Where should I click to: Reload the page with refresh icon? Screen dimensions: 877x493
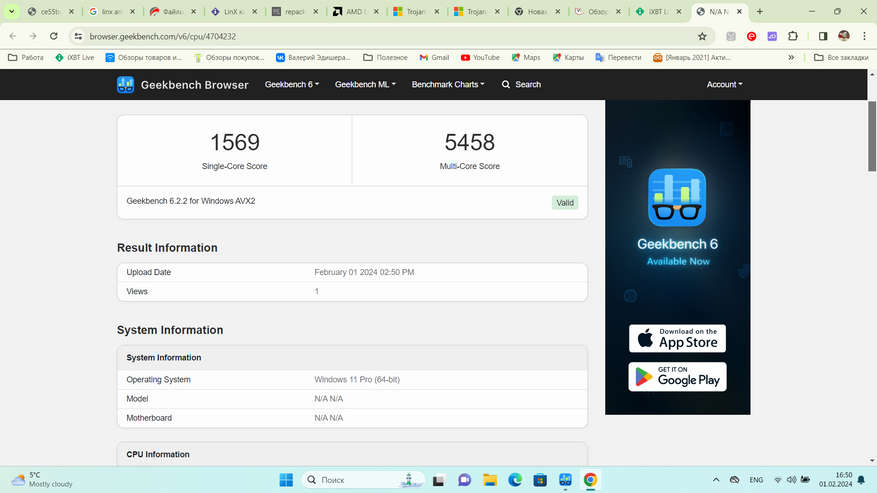pos(54,36)
